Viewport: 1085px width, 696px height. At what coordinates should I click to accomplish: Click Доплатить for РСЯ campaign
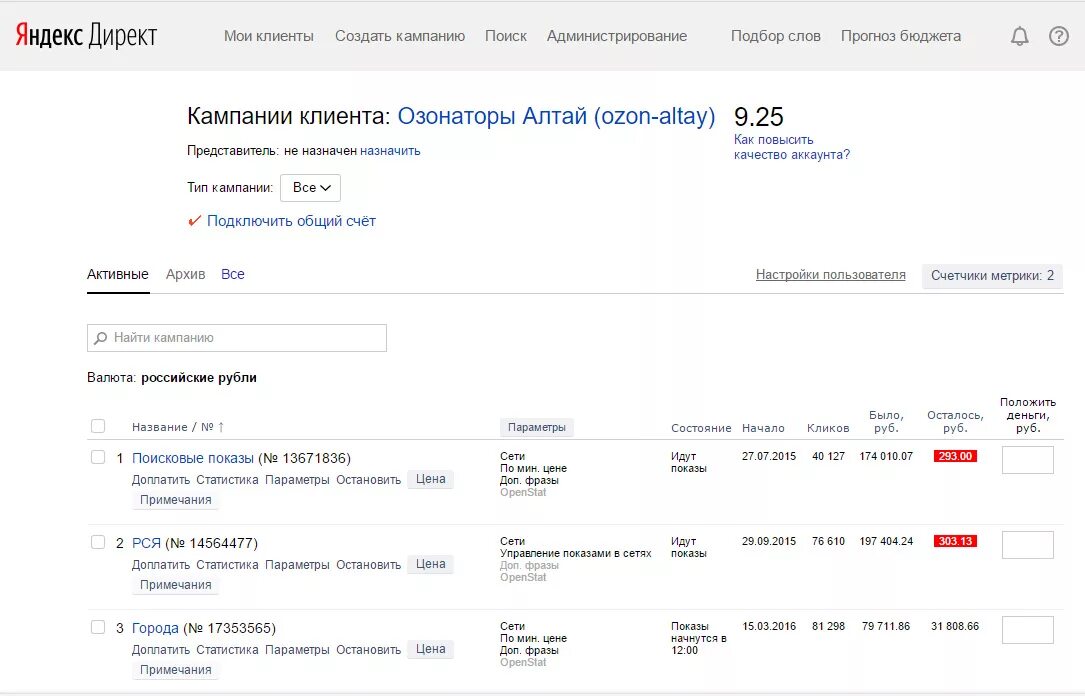click(x=161, y=565)
